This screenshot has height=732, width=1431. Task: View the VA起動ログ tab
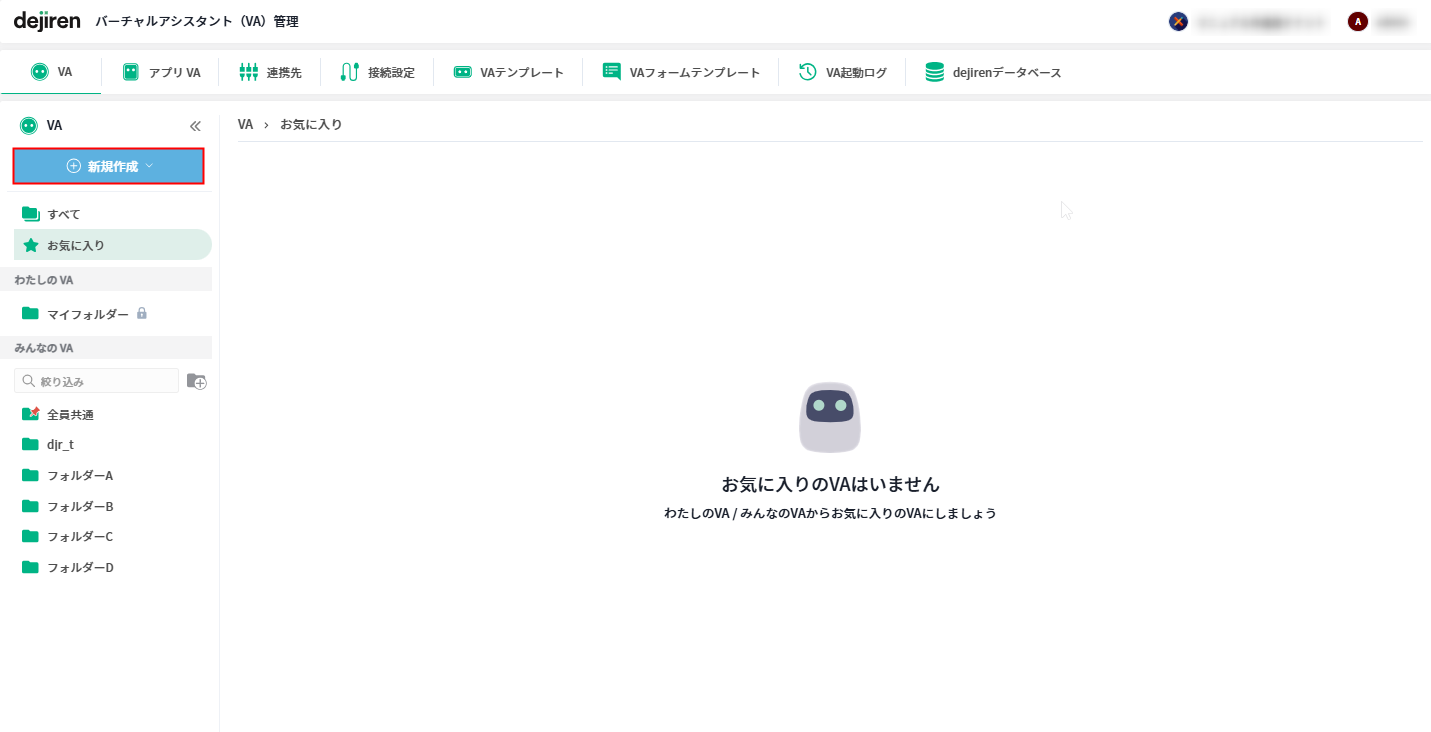pos(842,72)
